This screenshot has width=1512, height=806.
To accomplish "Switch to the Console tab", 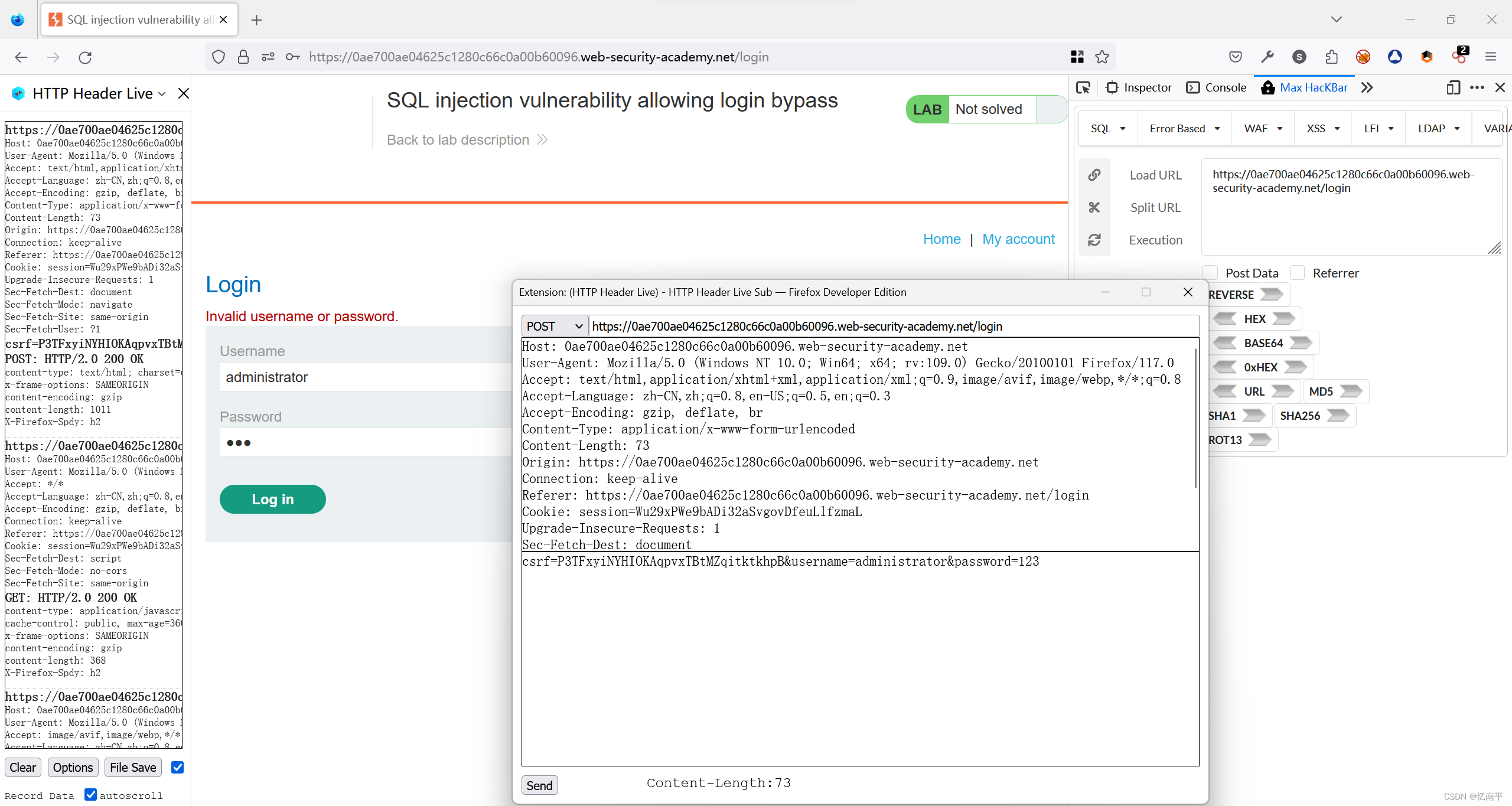I will tap(1217, 87).
